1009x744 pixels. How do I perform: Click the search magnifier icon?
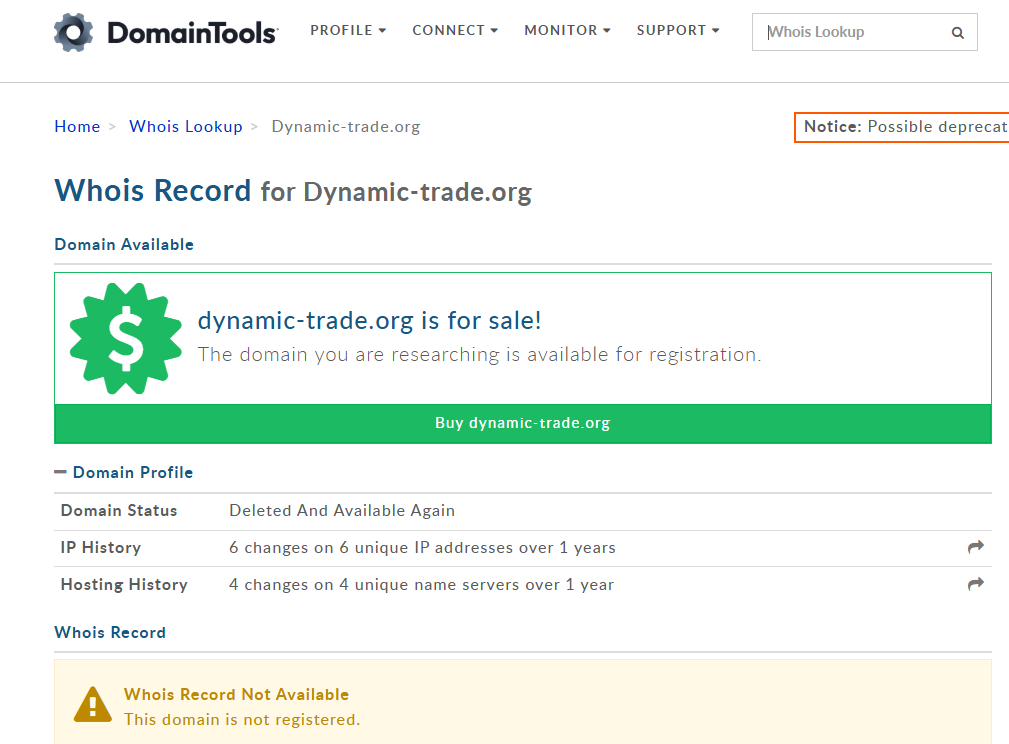click(x=956, y=32)
